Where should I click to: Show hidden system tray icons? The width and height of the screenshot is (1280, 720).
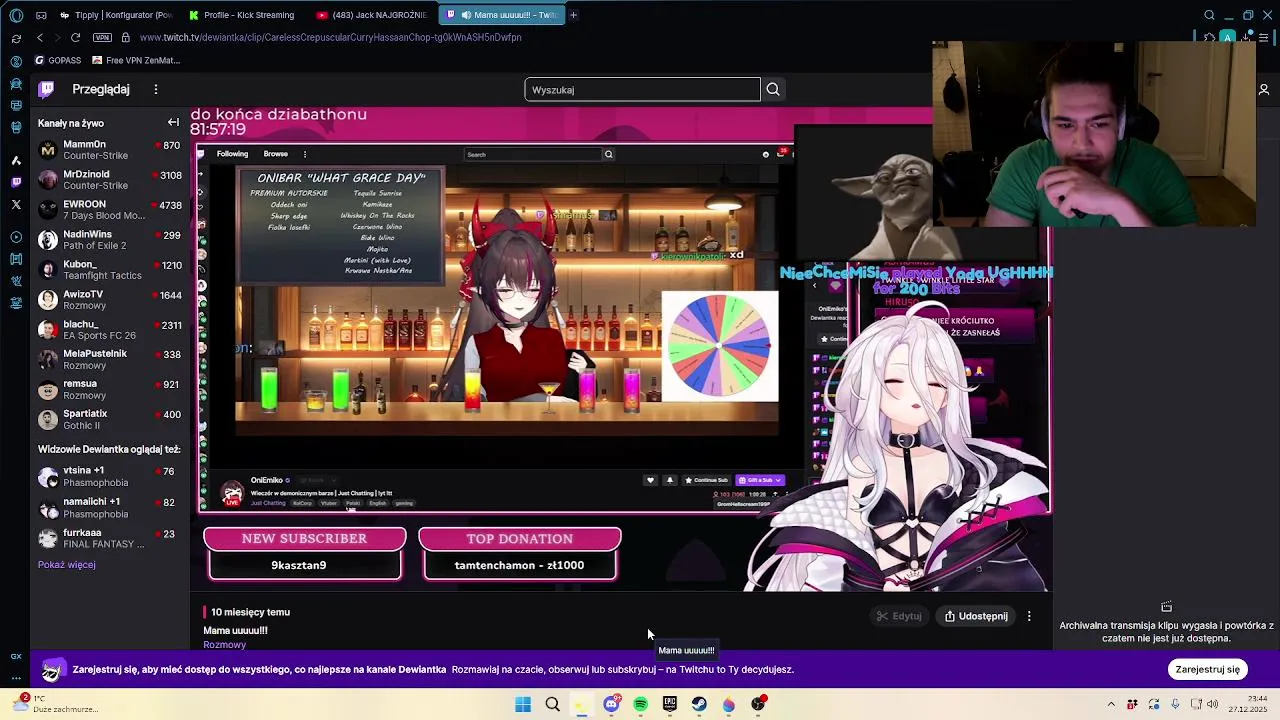(1110, 704)
